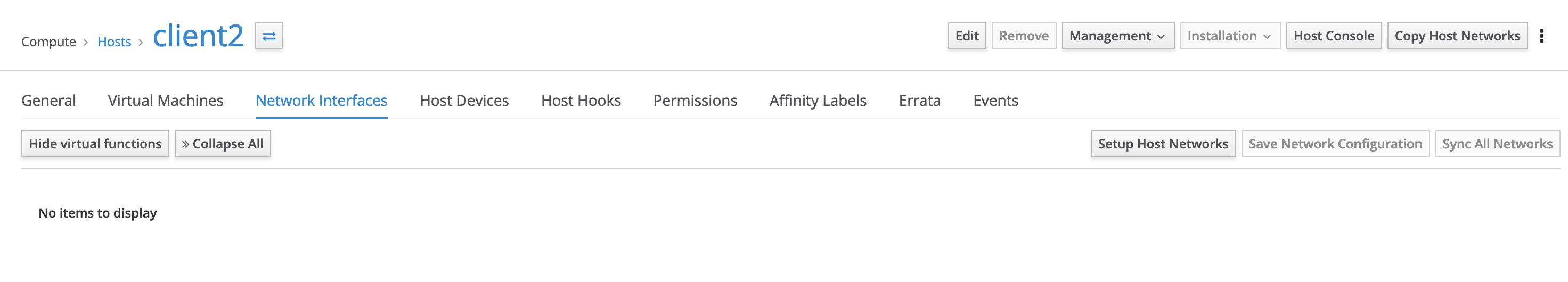Hide virtual functions
Viewport: 1568px width, 282px height.
click(x=95, y=144)
